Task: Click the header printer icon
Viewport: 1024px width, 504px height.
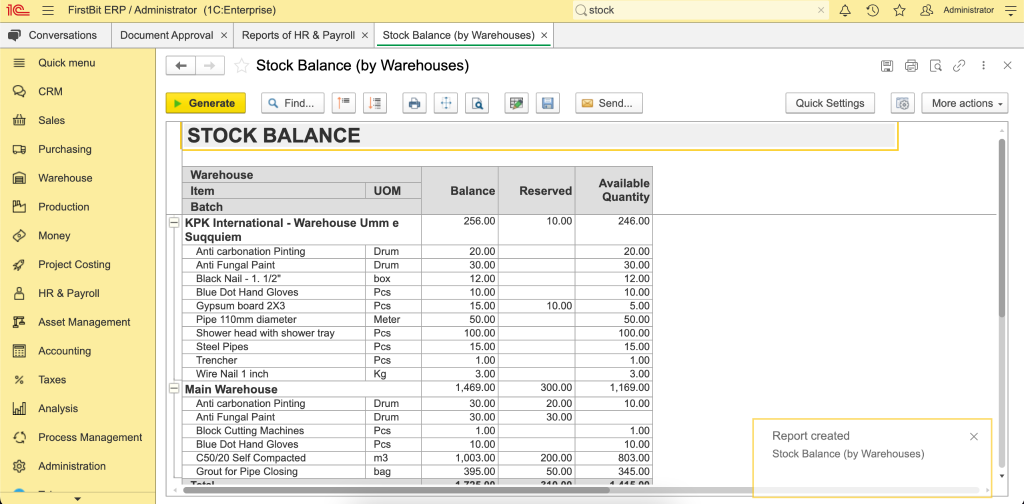Action: (911, 66)
